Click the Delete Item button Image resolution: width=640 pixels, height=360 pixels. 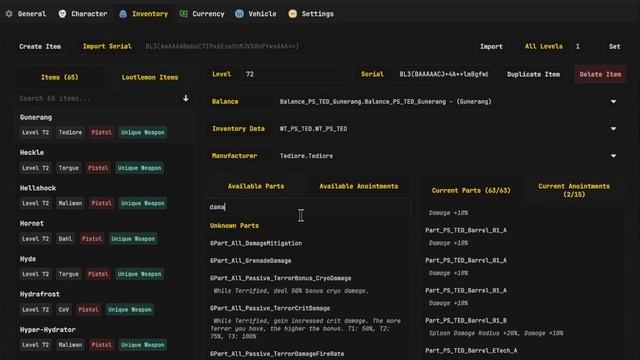(600, 74)
